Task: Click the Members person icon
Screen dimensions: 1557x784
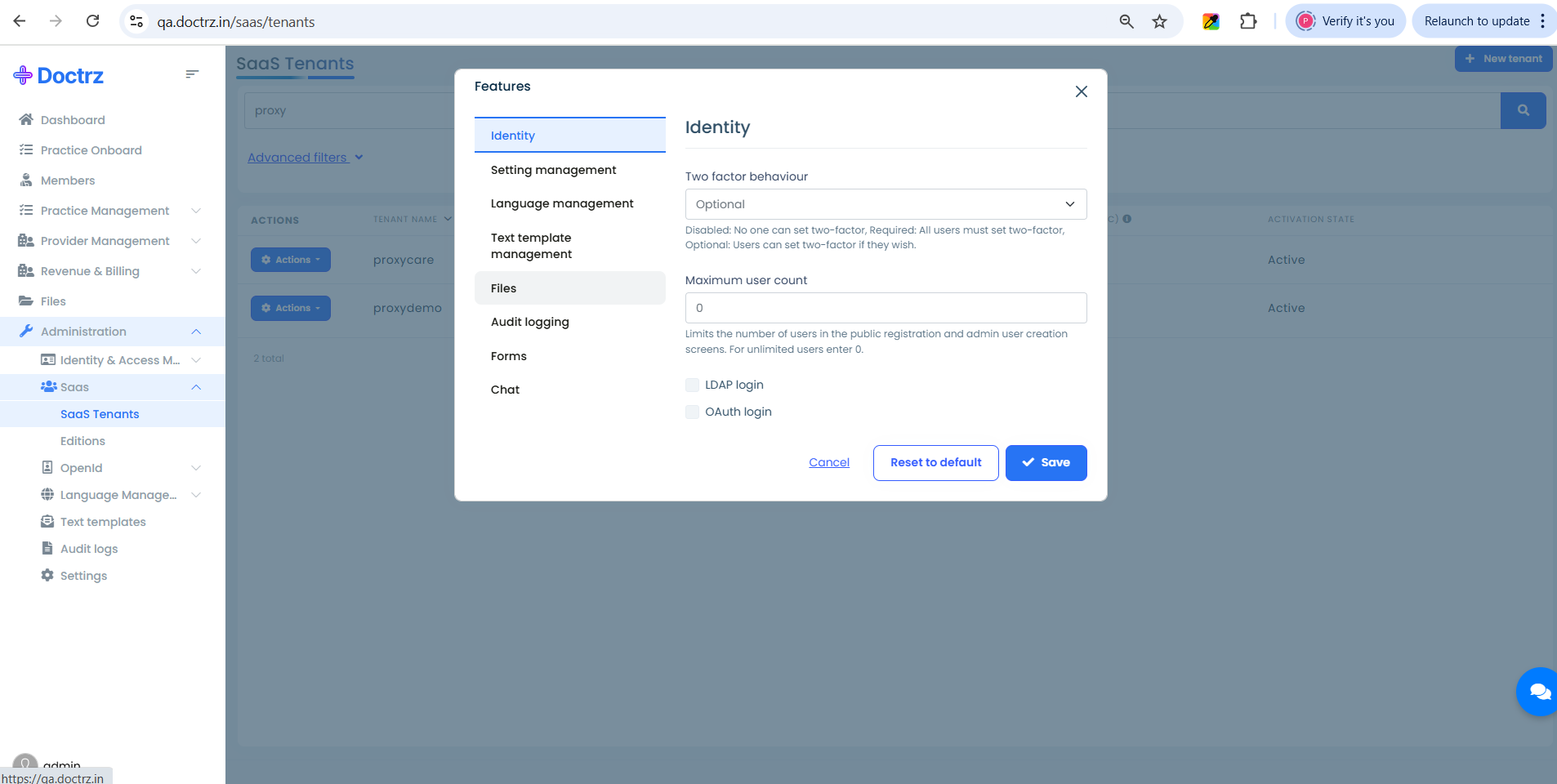Action: [26, 180]
